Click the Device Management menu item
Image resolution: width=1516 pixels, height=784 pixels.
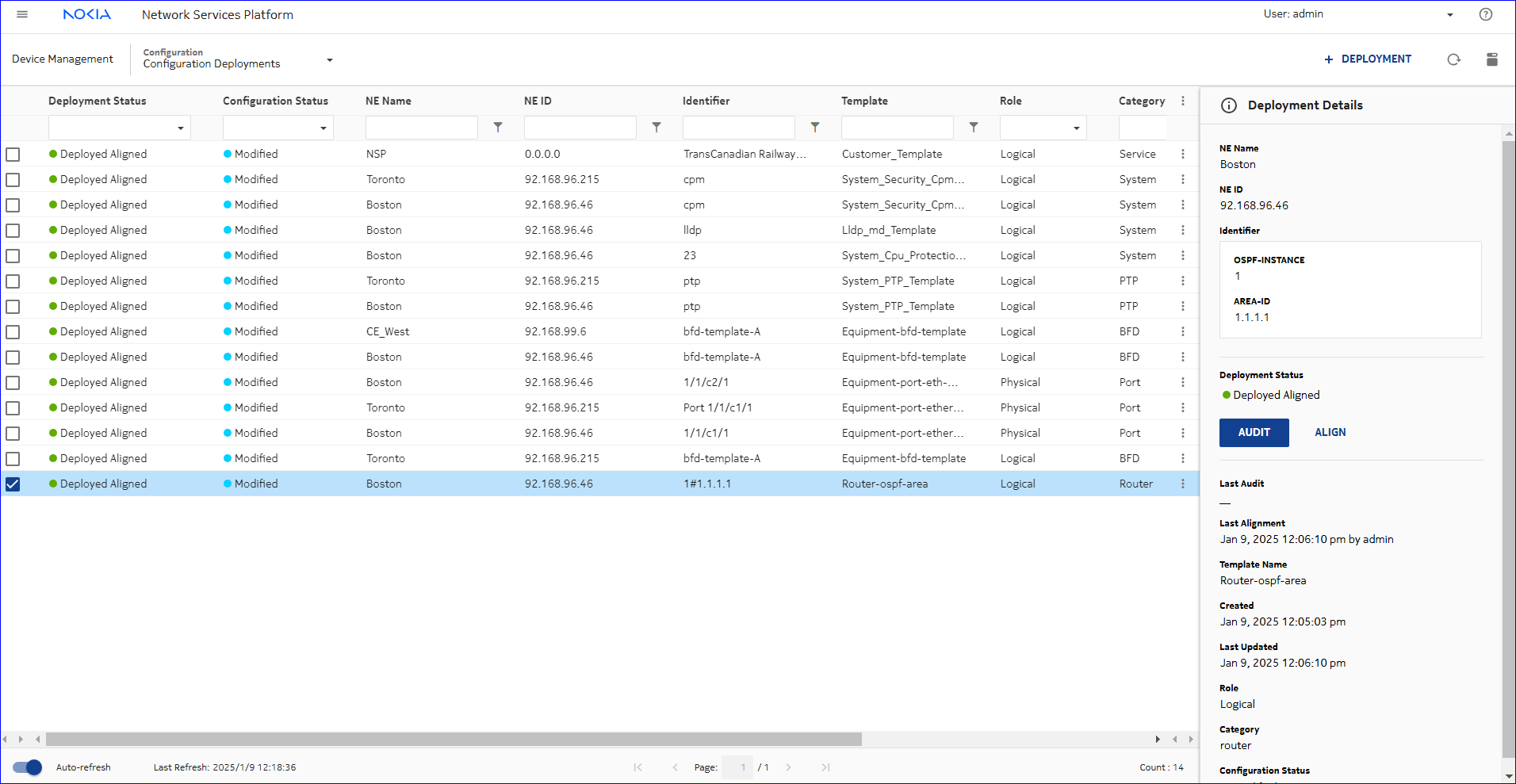pos(63,59)
